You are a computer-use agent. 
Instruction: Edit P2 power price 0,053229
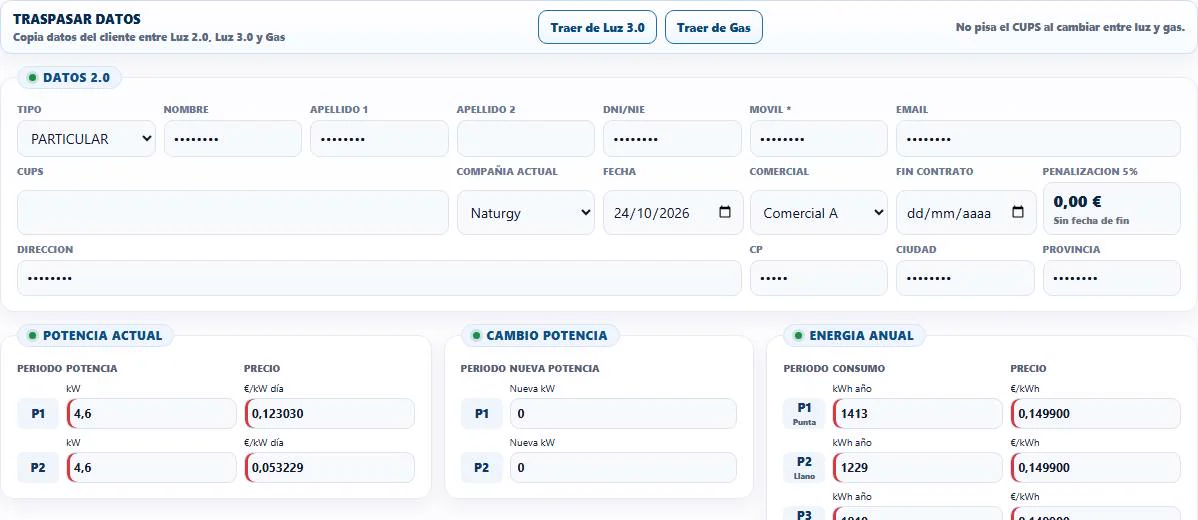pos(329,467)
